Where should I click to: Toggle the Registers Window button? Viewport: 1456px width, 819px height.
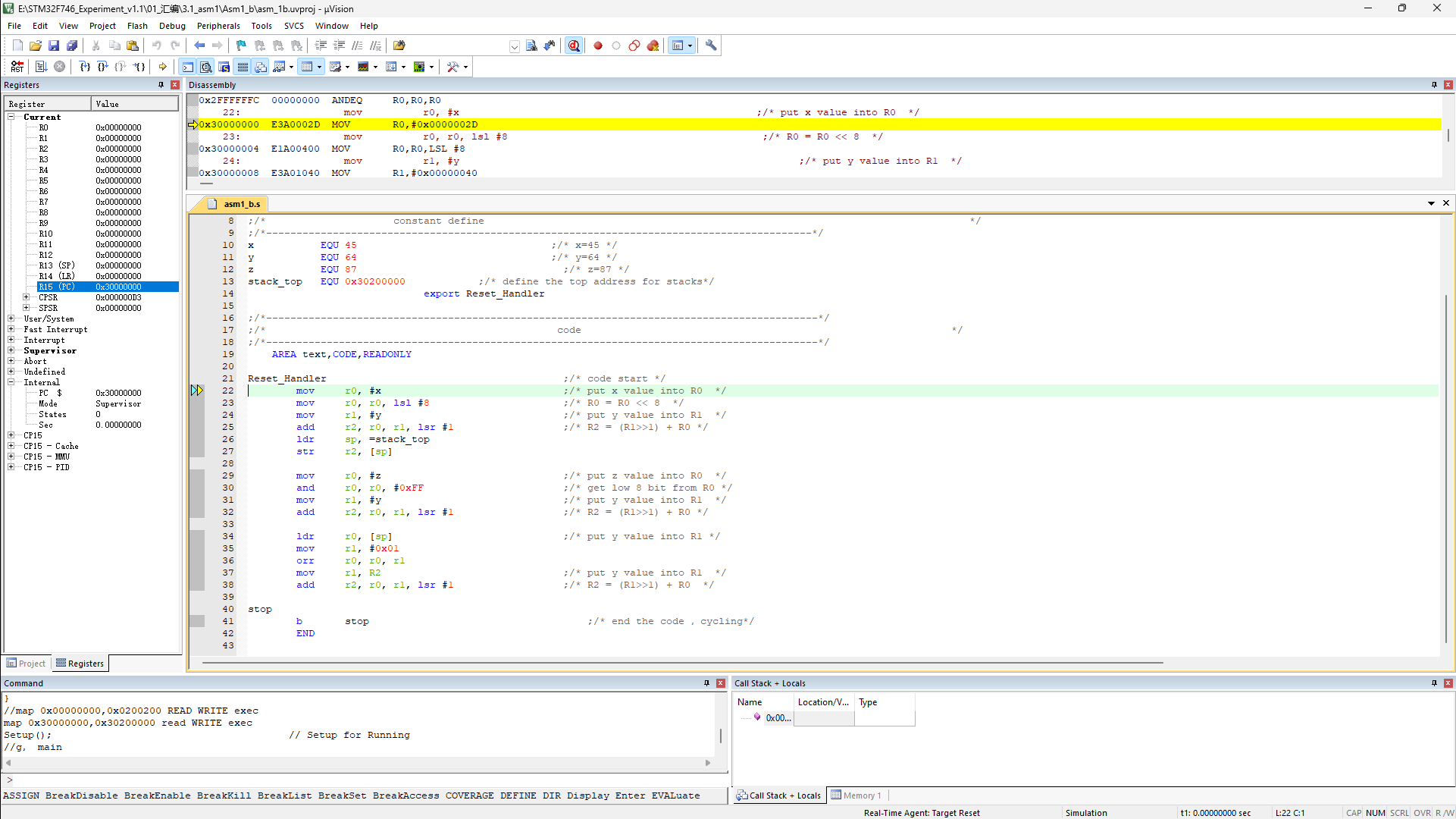pyautogui.click(x=243, y=67)
